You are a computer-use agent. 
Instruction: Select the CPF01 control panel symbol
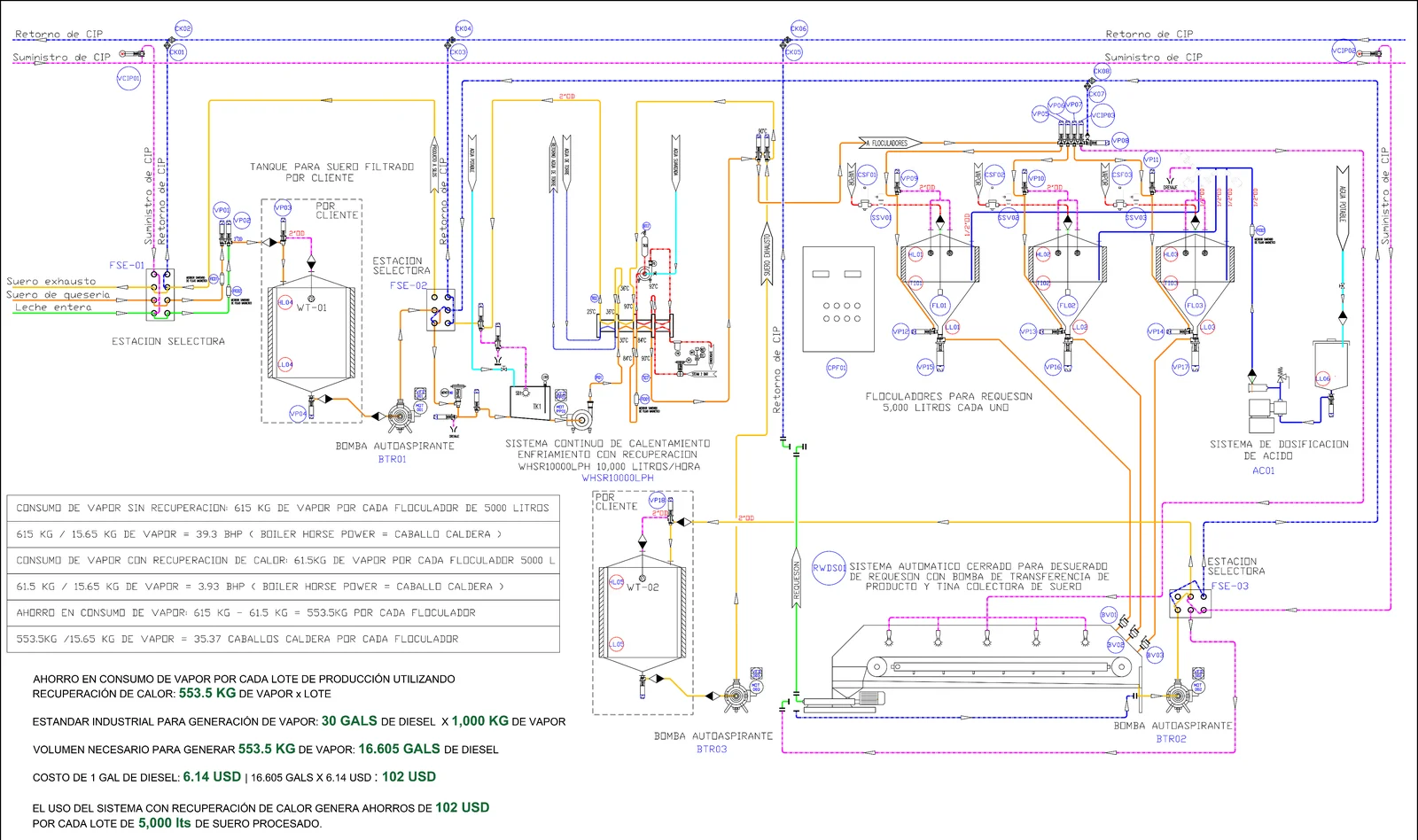tap(838, 299)
